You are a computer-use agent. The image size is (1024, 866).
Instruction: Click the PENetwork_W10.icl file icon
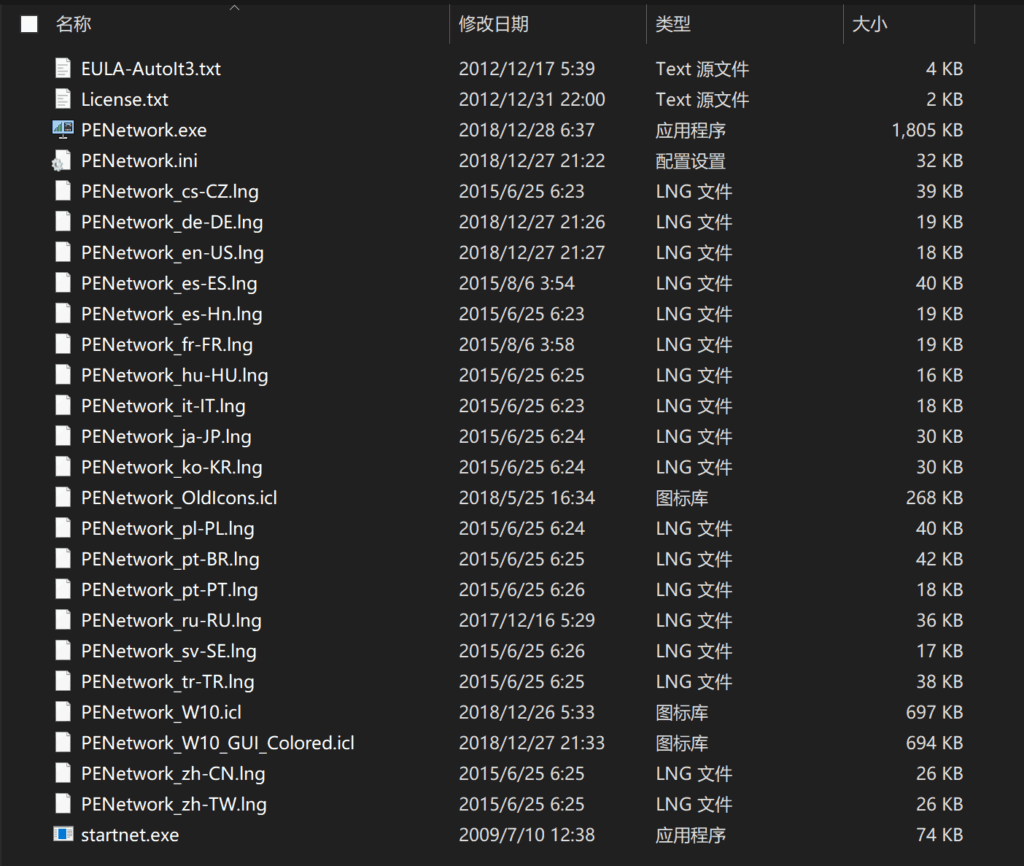63,712
